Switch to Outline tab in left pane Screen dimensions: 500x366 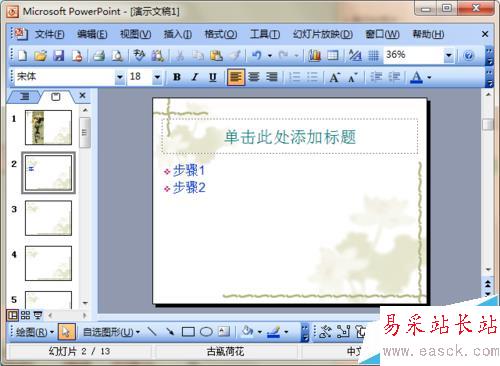24,97
